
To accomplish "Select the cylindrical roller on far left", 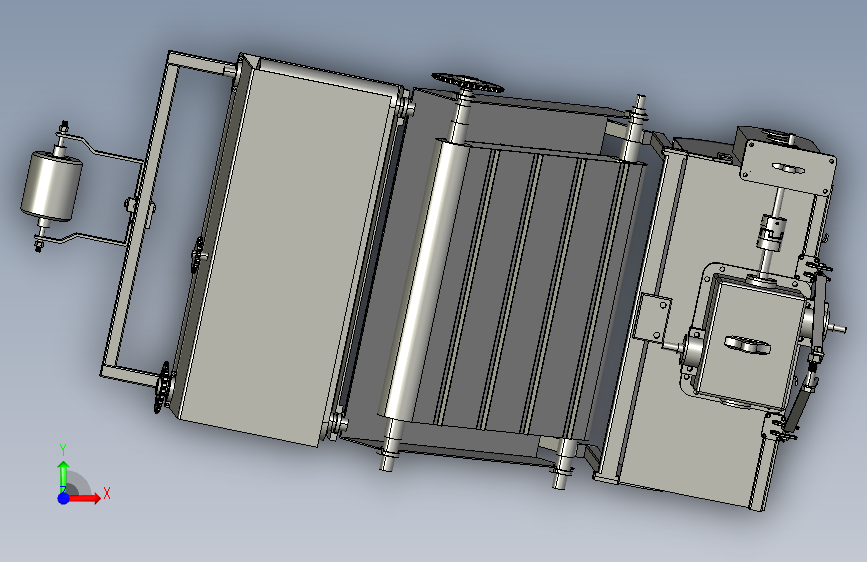I will 51,186.
